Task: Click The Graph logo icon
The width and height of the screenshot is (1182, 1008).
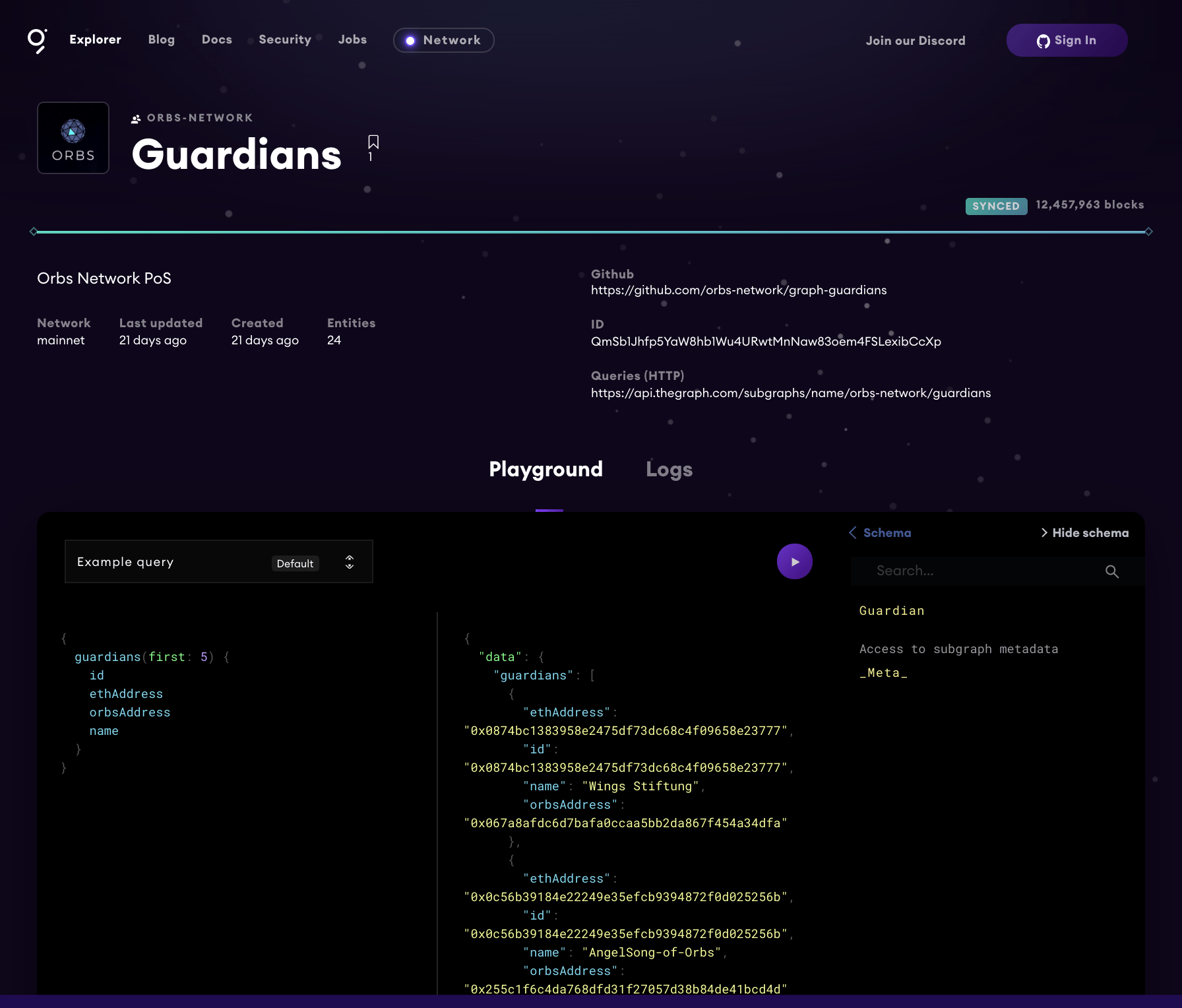Action: [x=37, y=40]
